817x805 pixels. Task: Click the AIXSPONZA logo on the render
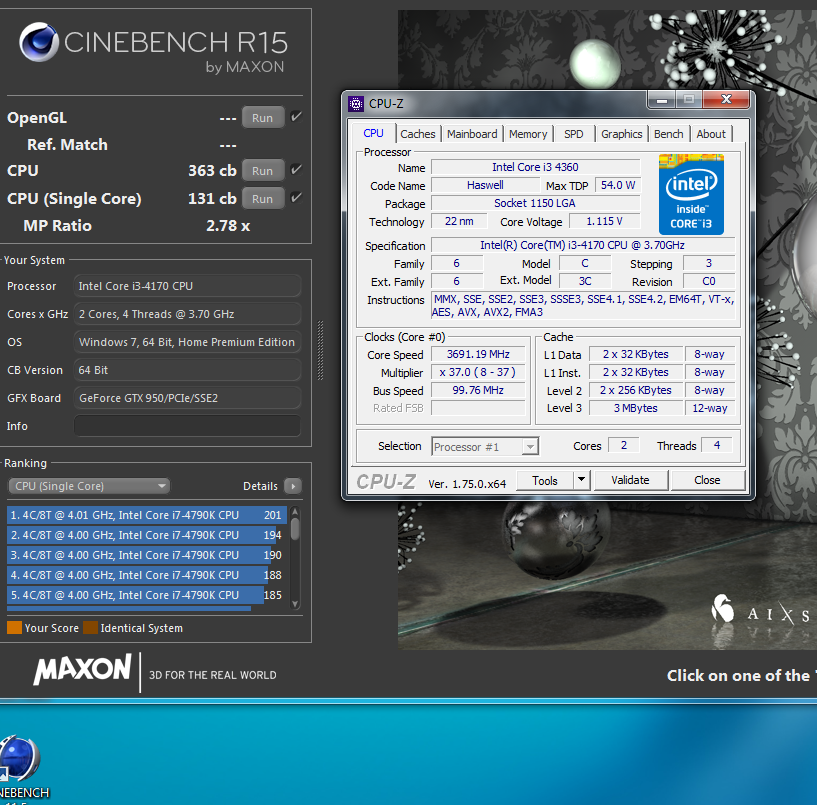tap(761, 610)
